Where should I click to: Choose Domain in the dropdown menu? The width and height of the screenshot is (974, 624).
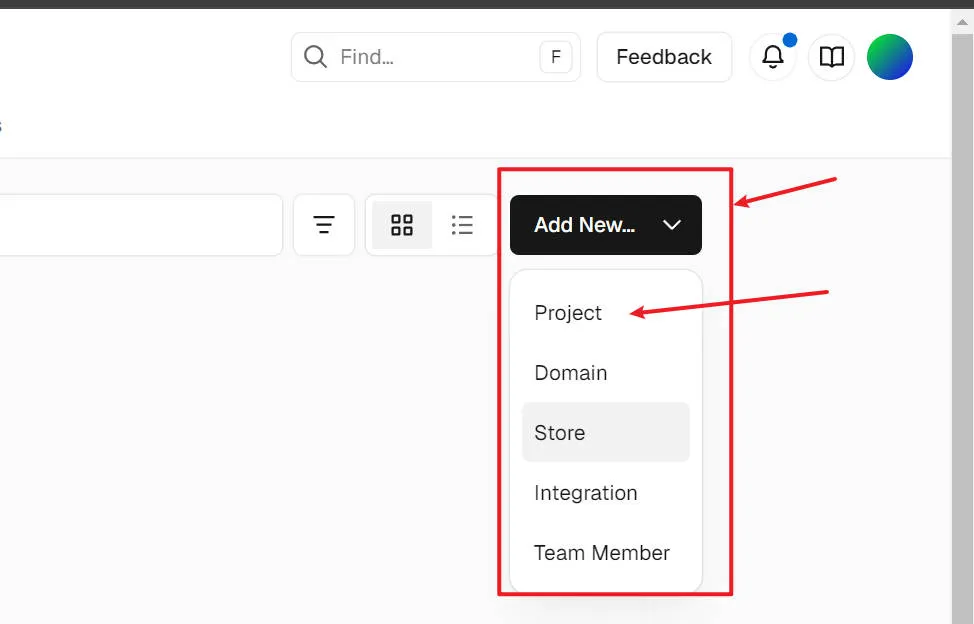click(570, 373)
